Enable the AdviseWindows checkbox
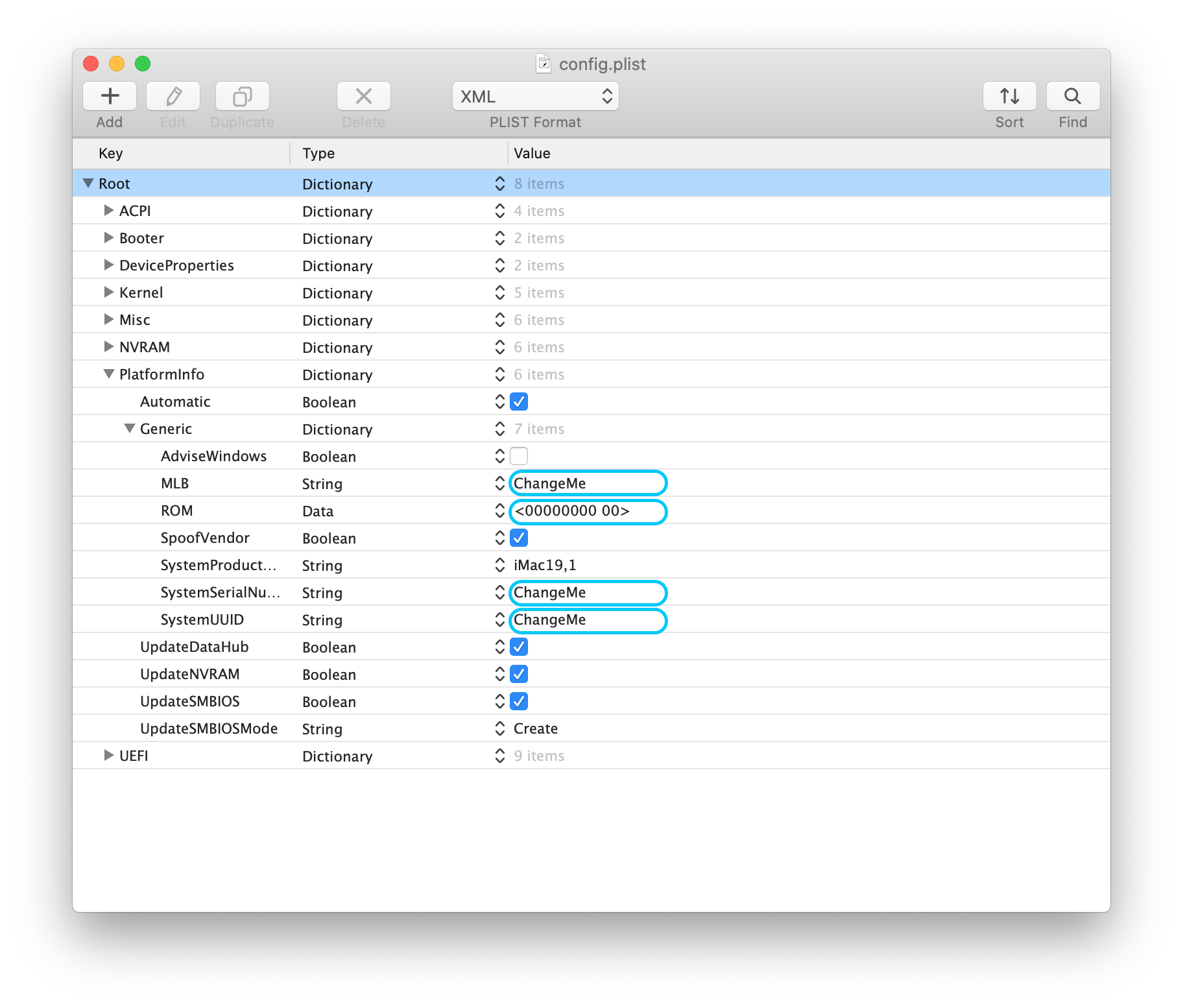The width and height of the screenshot is (1183, 1008). 519,456
